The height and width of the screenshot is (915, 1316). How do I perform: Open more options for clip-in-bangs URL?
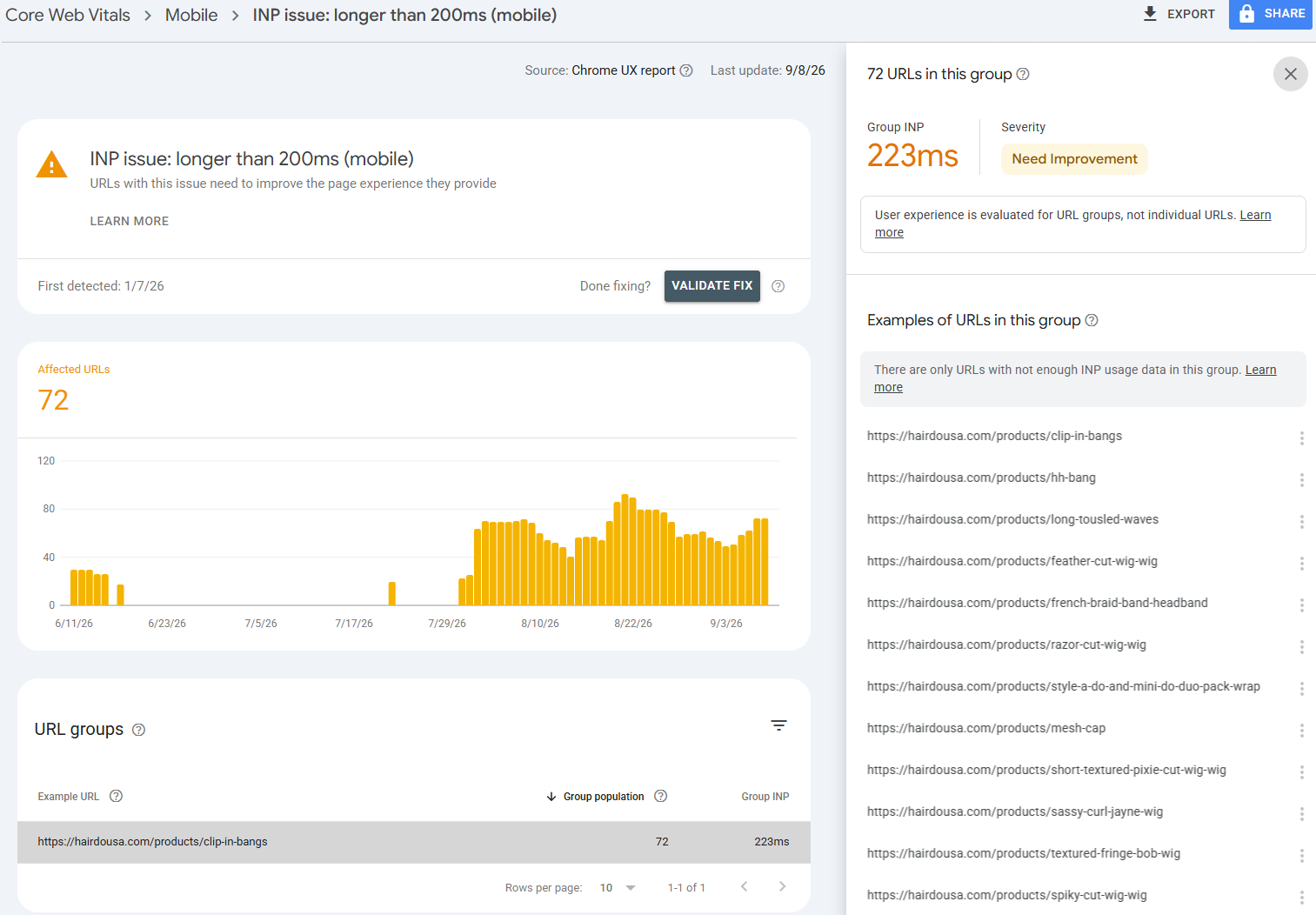(1301, 437)
